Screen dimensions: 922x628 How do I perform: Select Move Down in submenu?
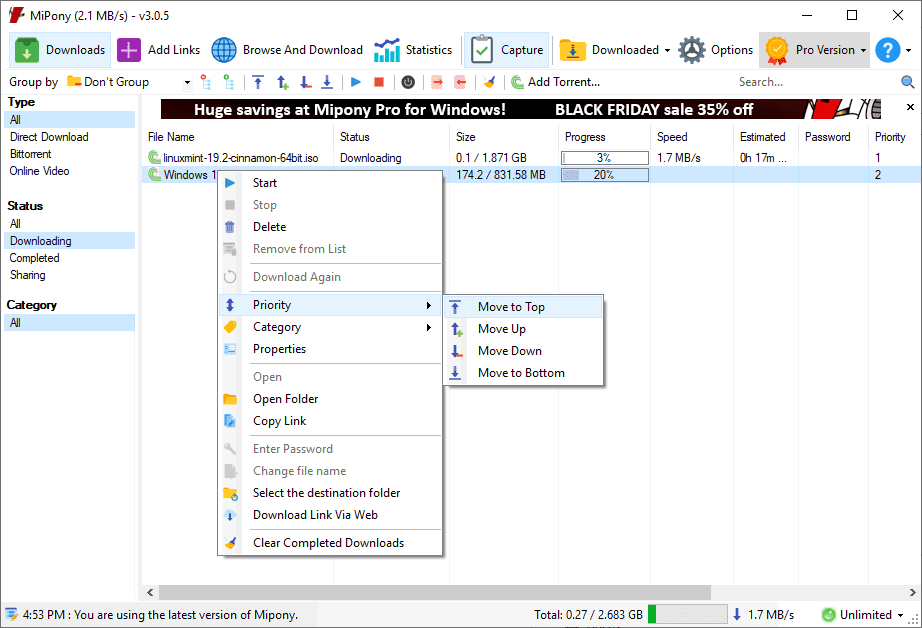[523, 351]
